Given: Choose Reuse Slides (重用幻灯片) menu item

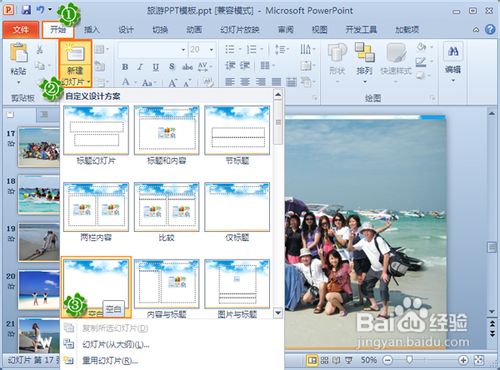Looking at the screenshot, I should click(x=110, y=361).
